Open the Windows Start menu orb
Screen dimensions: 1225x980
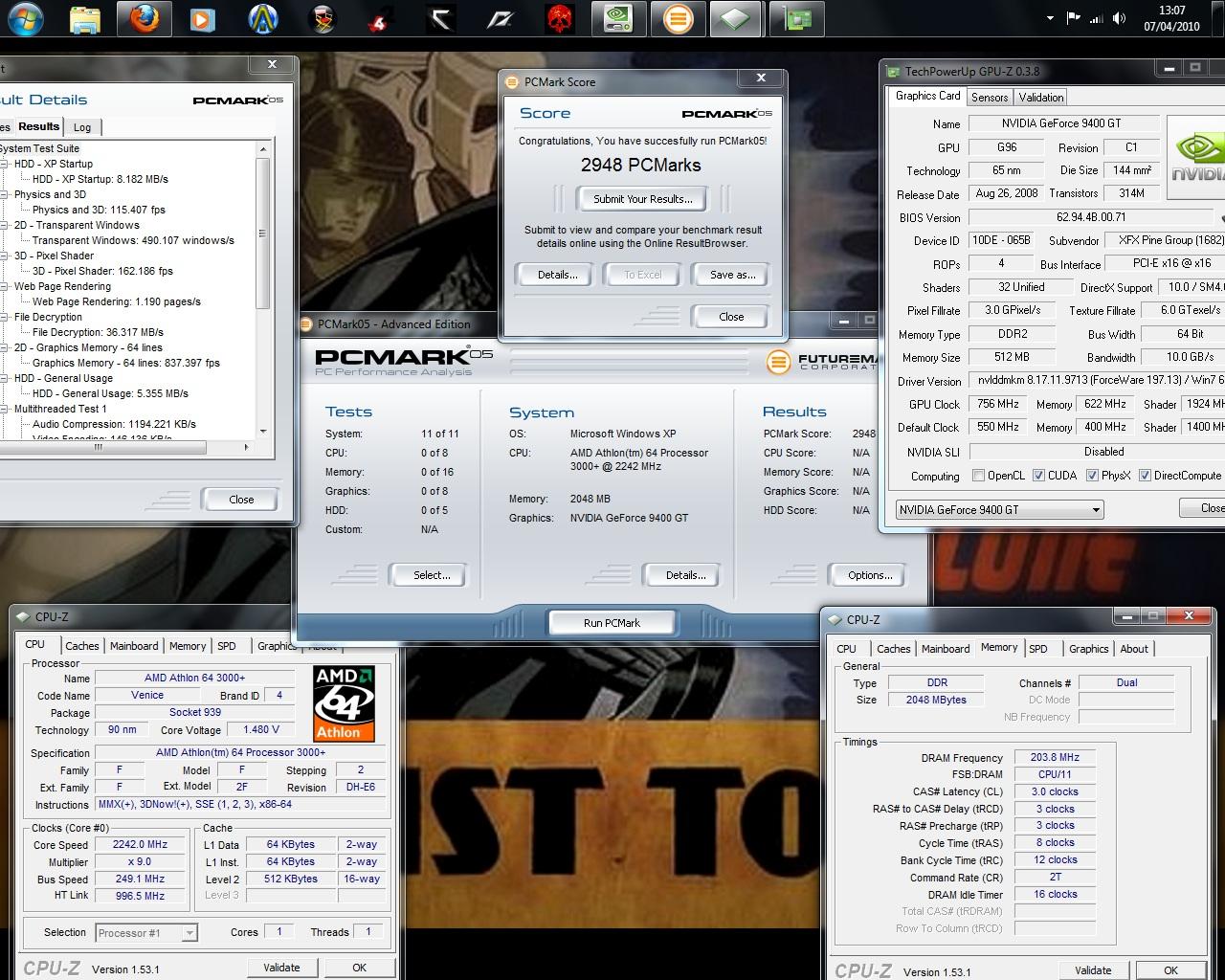pyautogui.click(x=26, y=18)
